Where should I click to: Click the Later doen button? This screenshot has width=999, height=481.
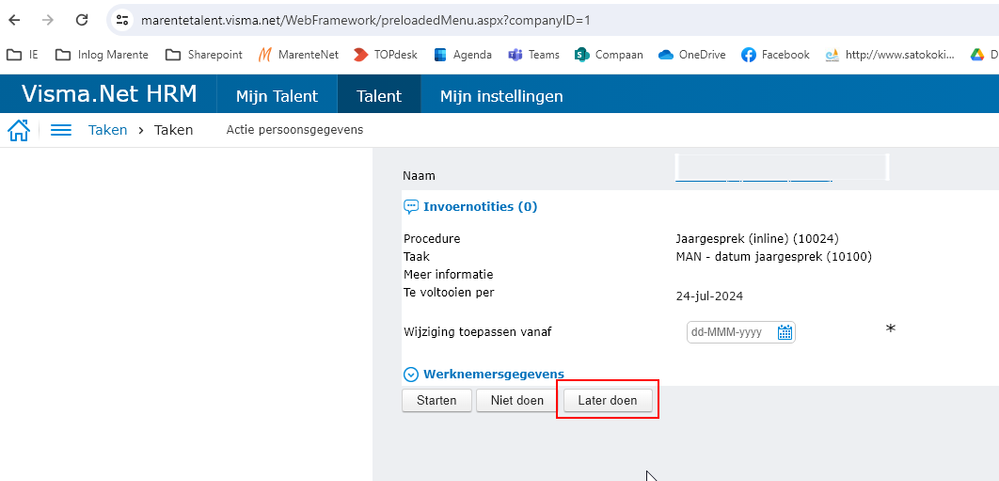[x=607, y=400]
